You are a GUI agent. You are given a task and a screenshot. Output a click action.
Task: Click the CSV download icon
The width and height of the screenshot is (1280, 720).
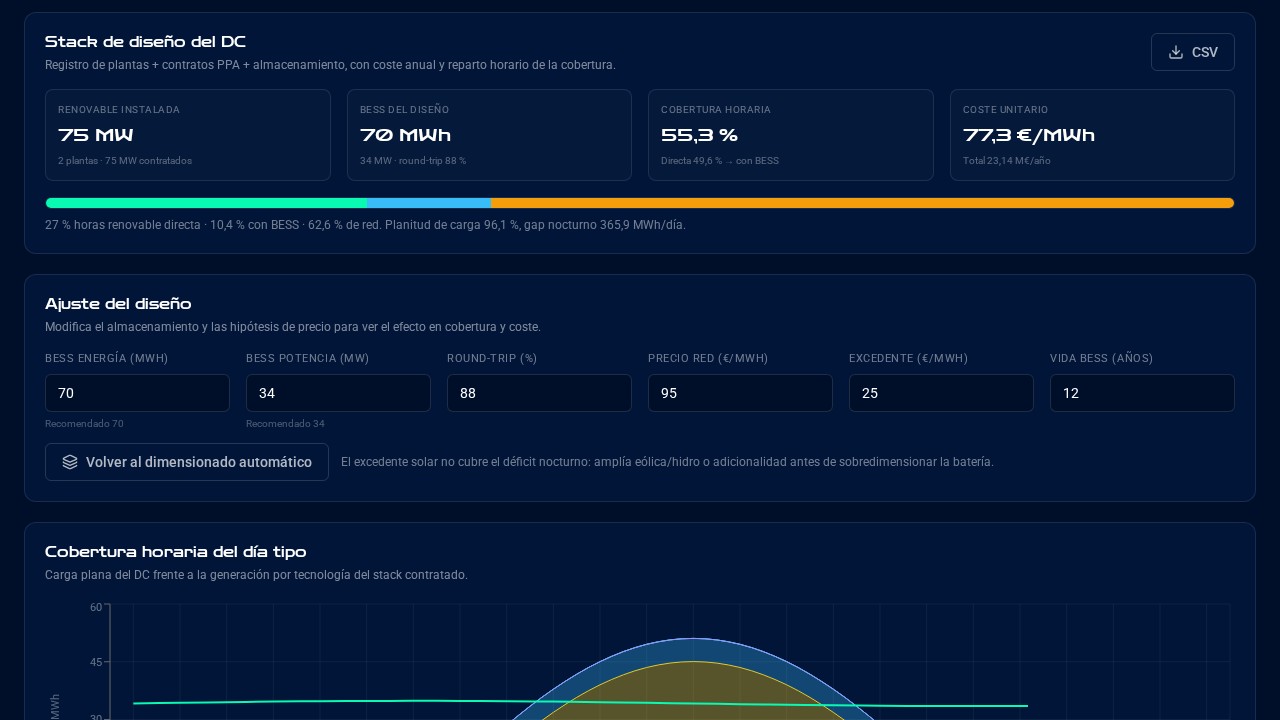point(1176,52)
